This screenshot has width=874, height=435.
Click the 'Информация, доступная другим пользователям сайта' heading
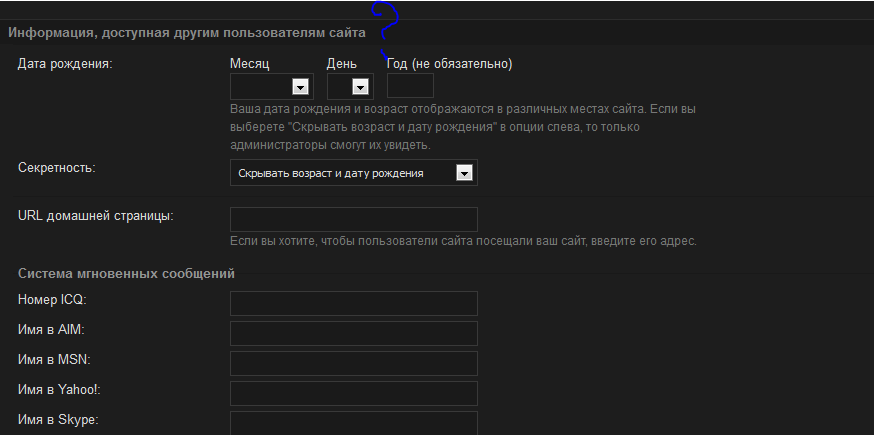(x=187, y=32)
